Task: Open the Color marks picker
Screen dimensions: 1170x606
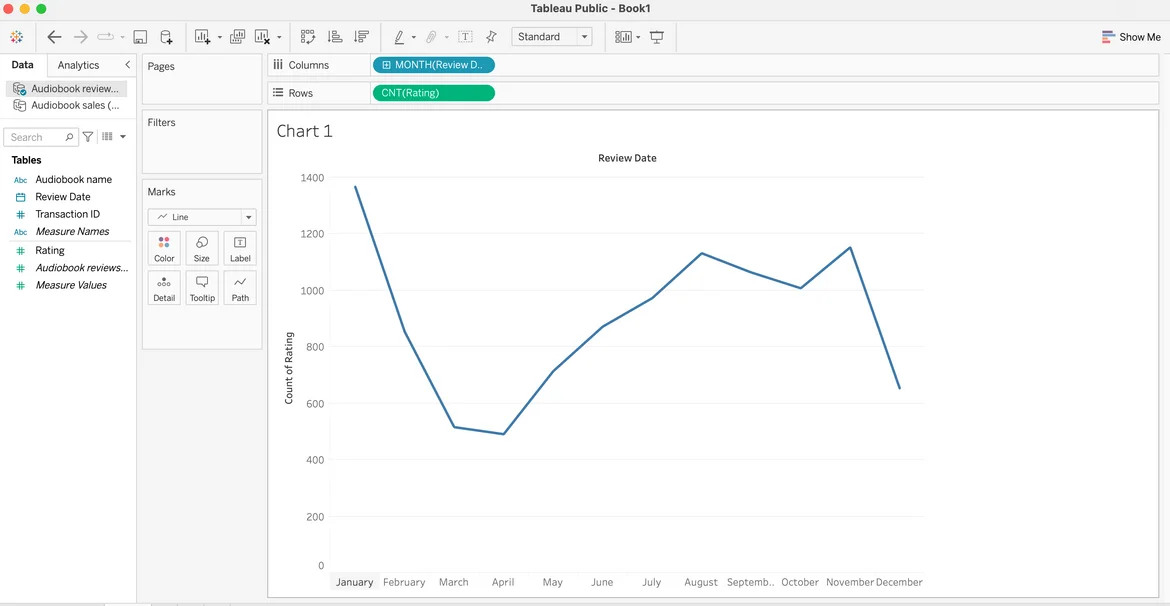Action: pos(164,249)
